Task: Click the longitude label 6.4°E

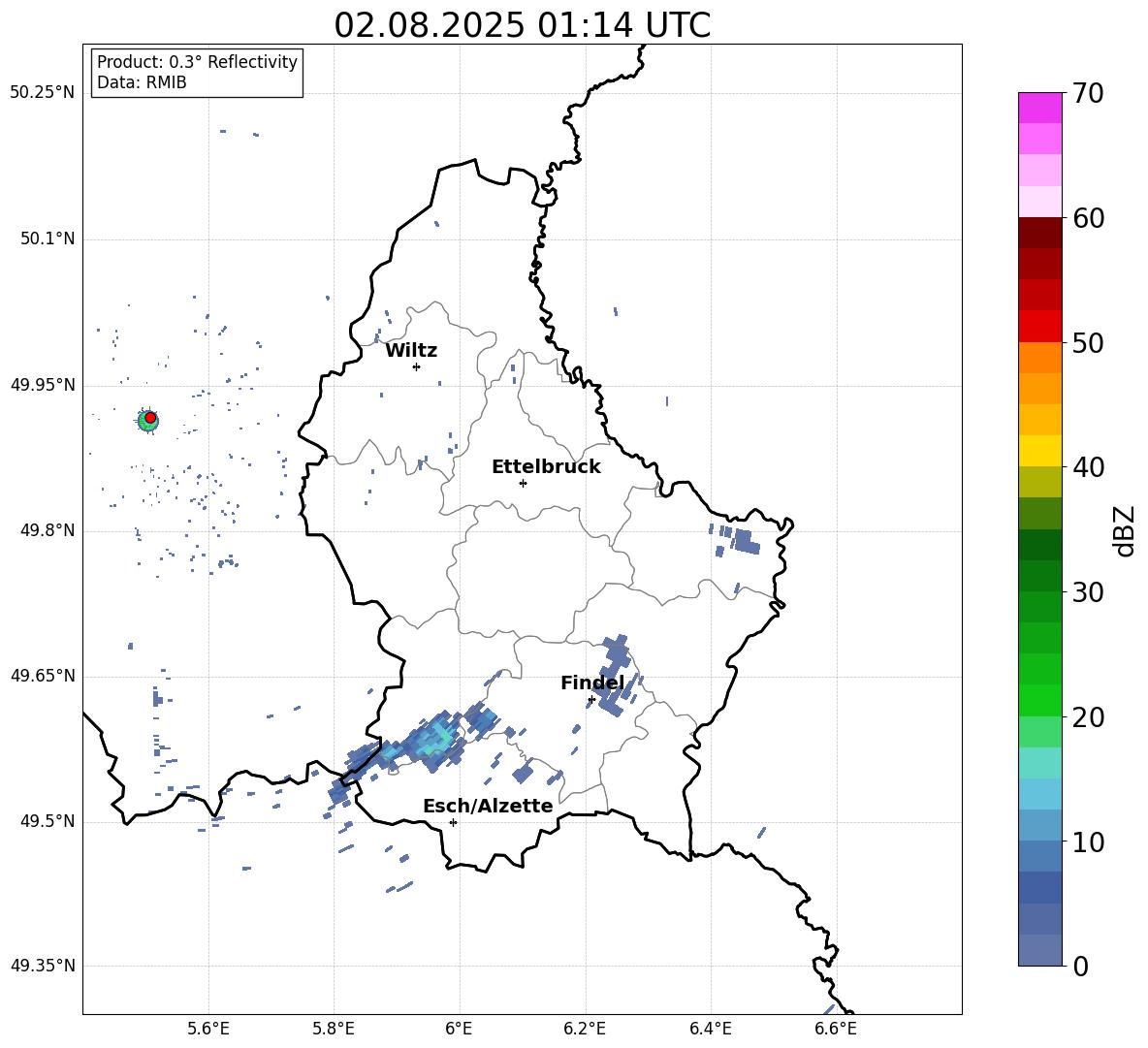Action: 710,1029
